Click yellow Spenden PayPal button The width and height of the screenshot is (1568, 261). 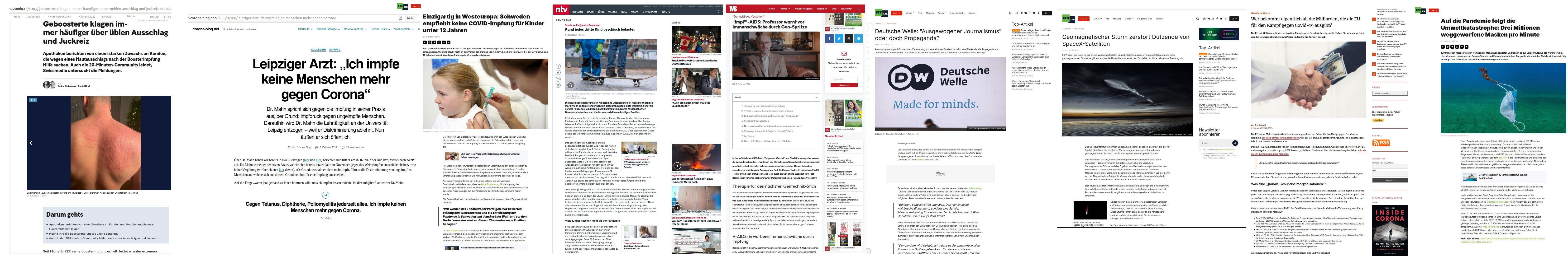pos(1378,121)
